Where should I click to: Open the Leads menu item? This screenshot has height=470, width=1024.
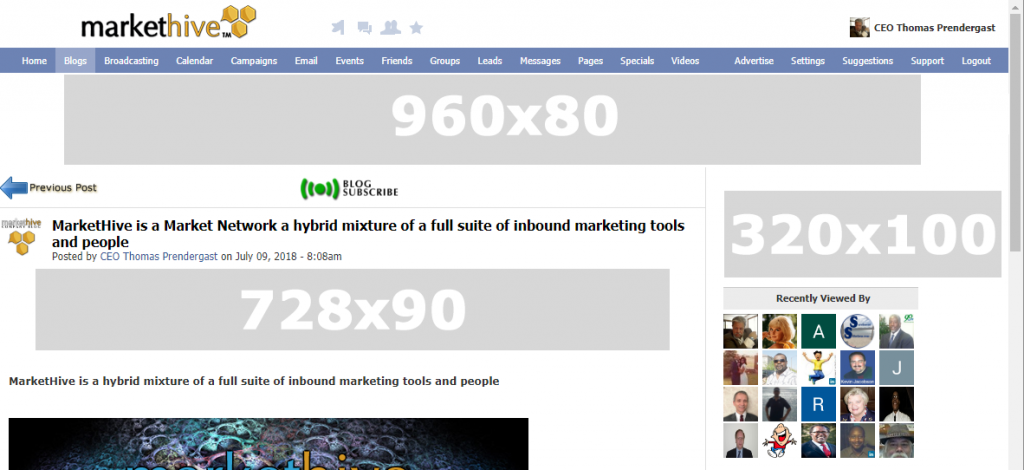click(490, 61)
